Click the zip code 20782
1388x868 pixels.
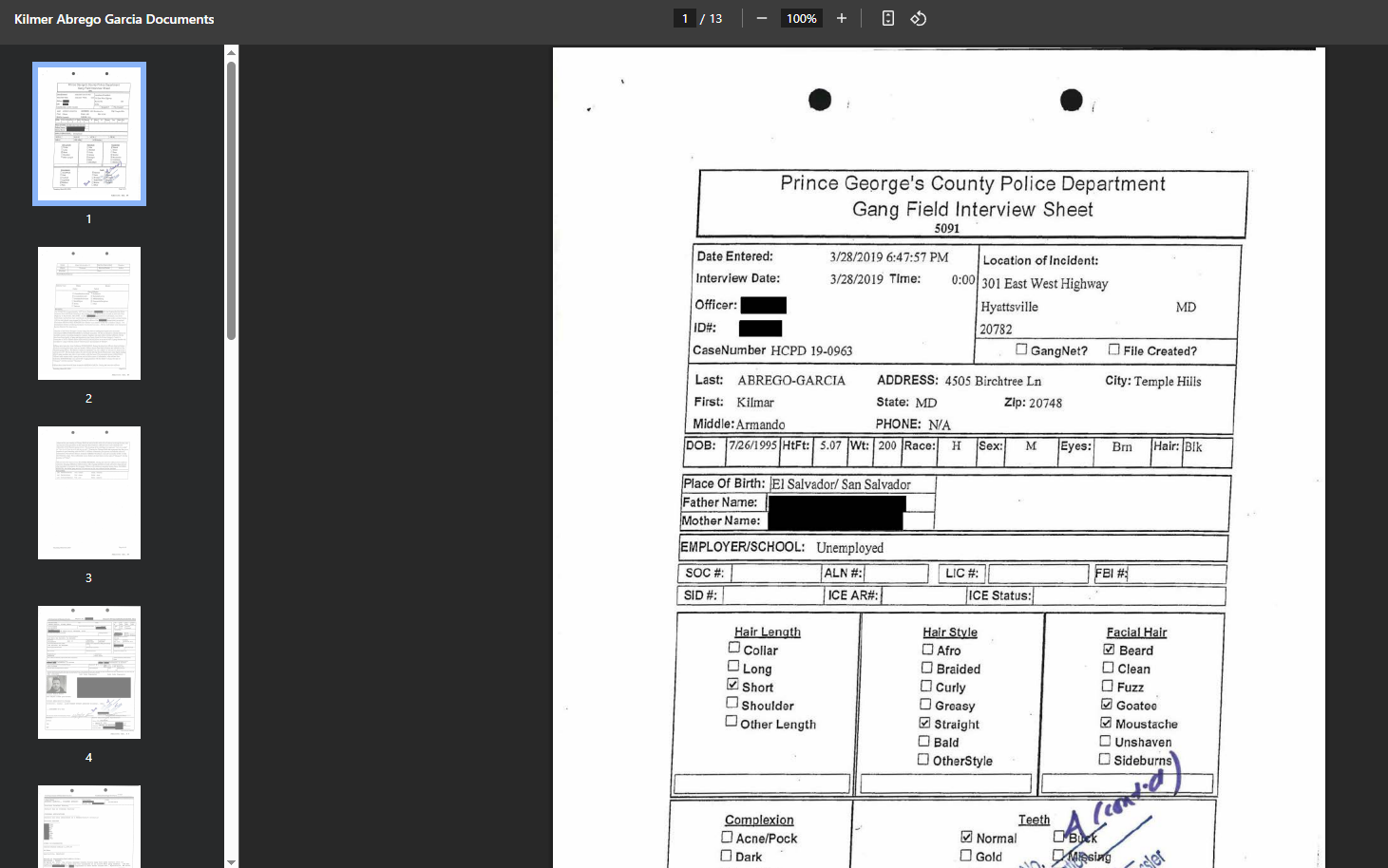pos(996,330)
